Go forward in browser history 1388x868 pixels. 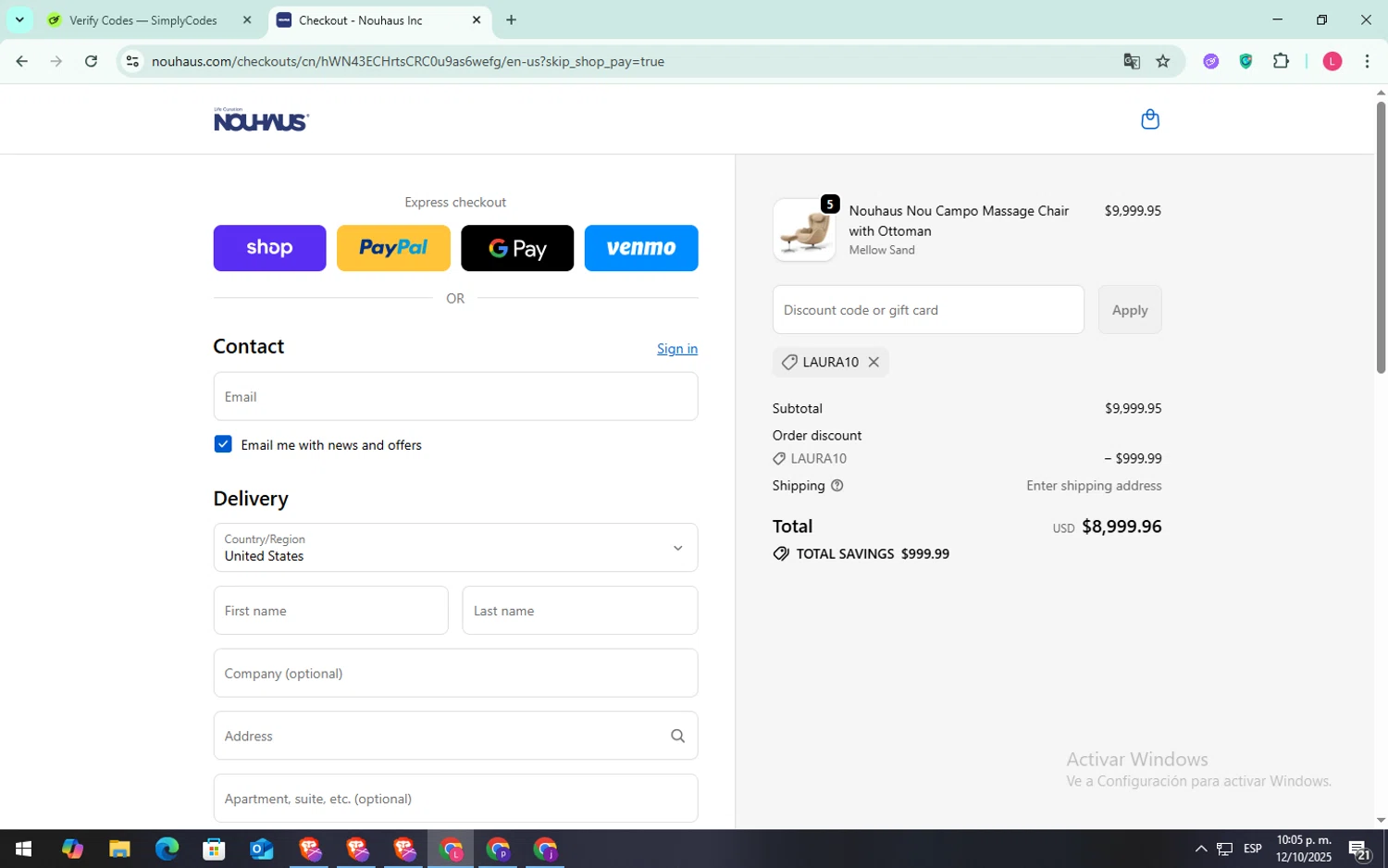[x=56, y=61]
